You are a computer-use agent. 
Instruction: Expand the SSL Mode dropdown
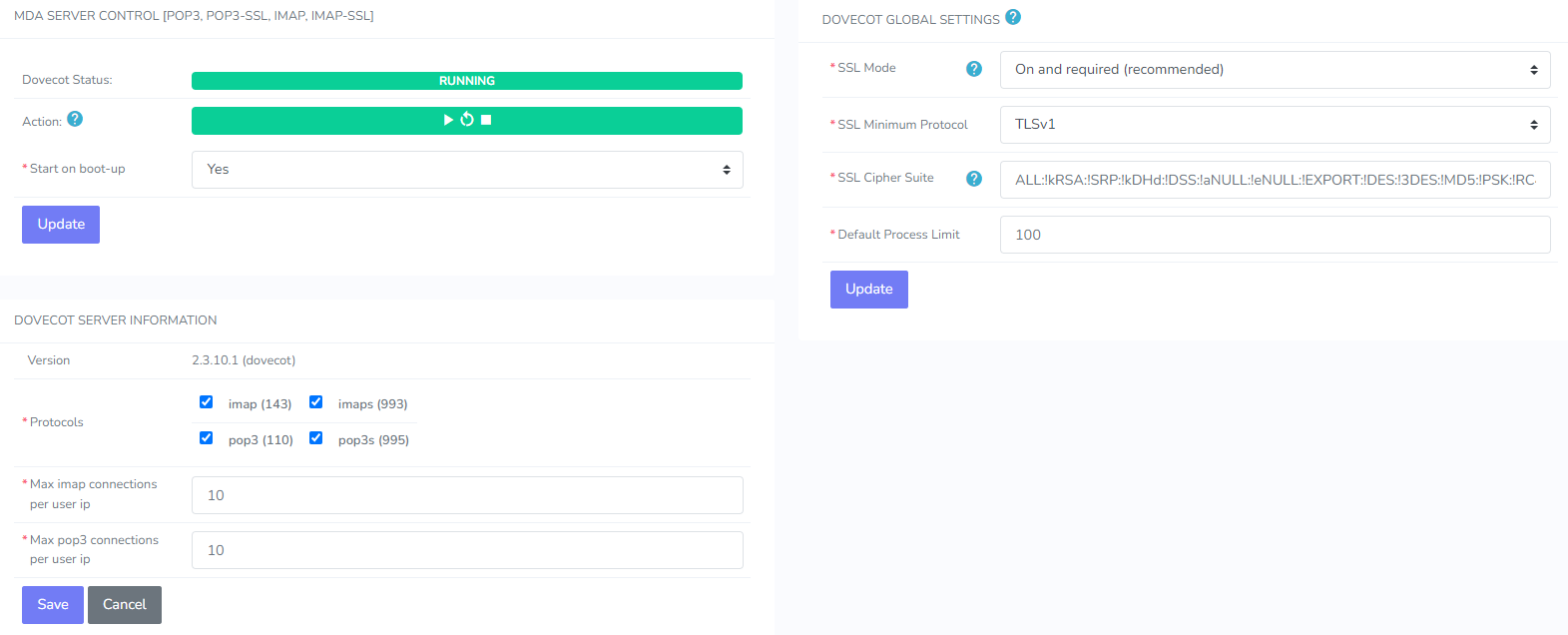tap(1275, 70)
